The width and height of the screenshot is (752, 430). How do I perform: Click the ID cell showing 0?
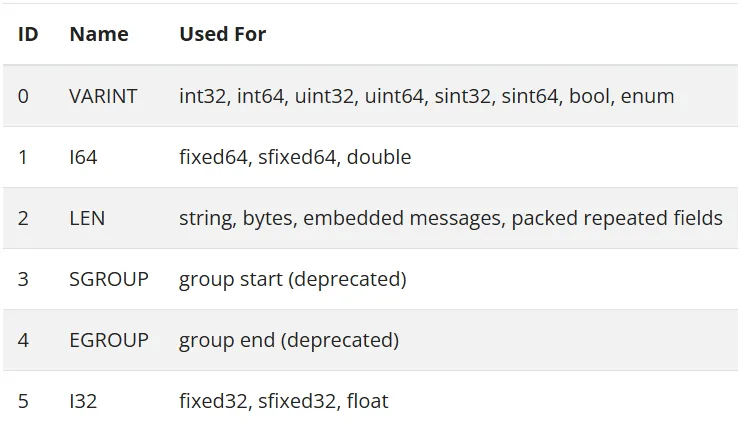coord(23,96)
